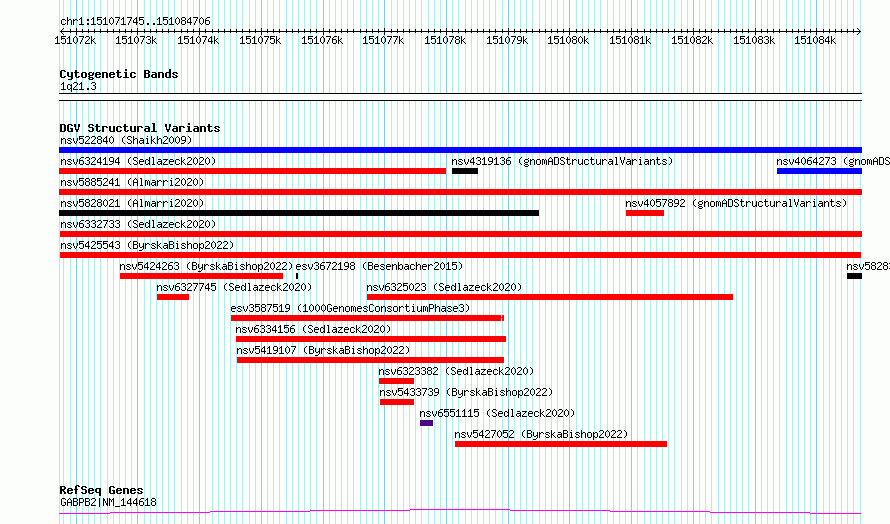Open the red nsv5419107 variant bar

371,360
